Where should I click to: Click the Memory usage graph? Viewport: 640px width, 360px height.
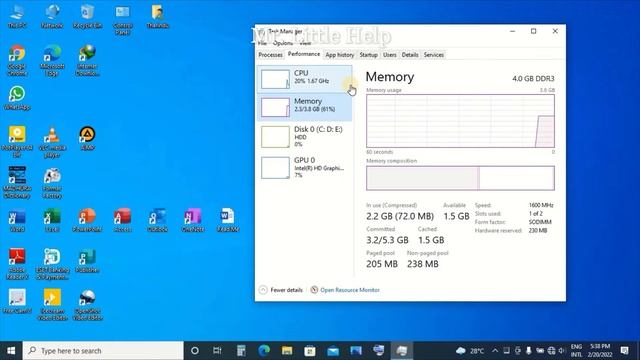click(x=460, y=121)
